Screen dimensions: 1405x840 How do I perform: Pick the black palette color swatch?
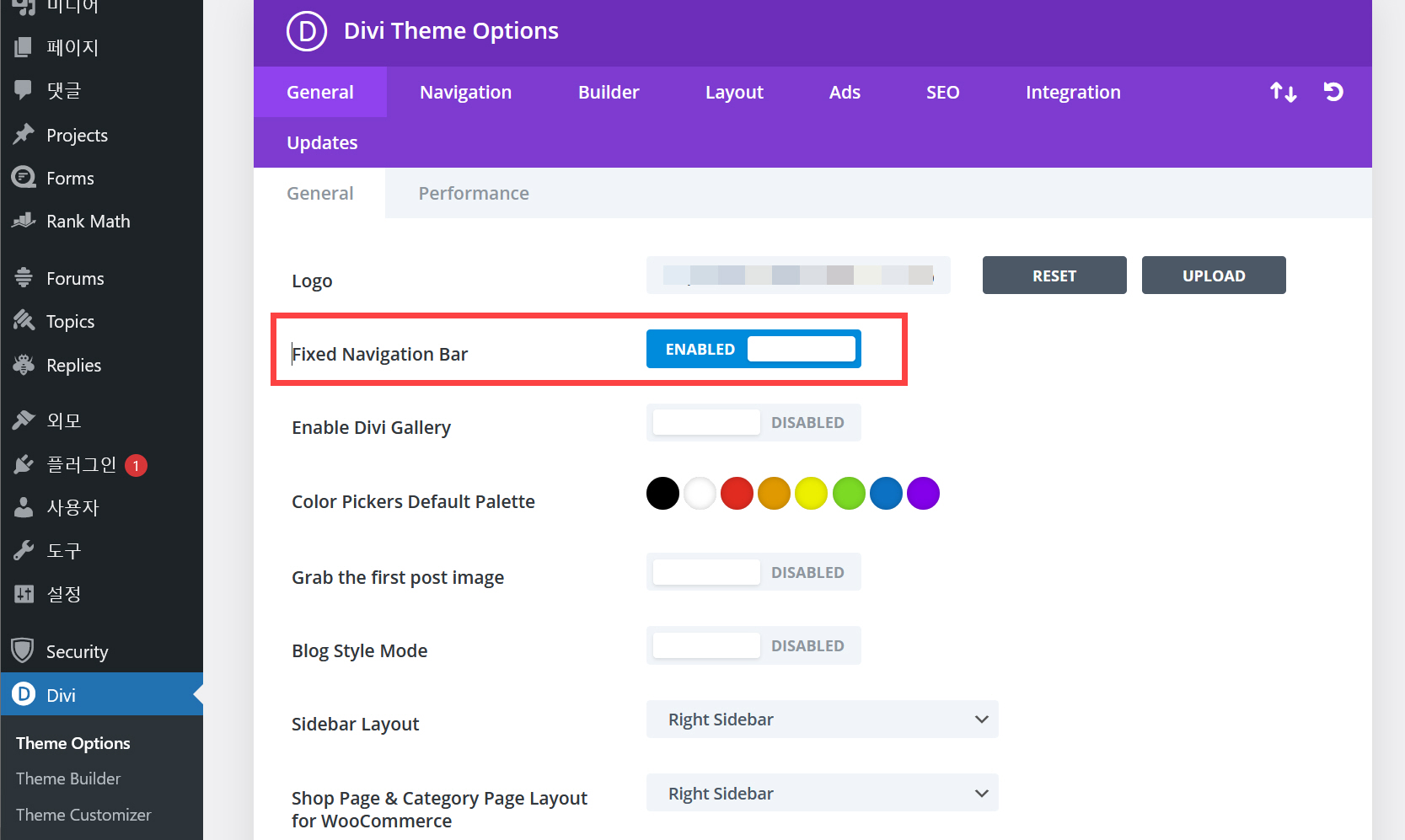click(x=662, y=493)
